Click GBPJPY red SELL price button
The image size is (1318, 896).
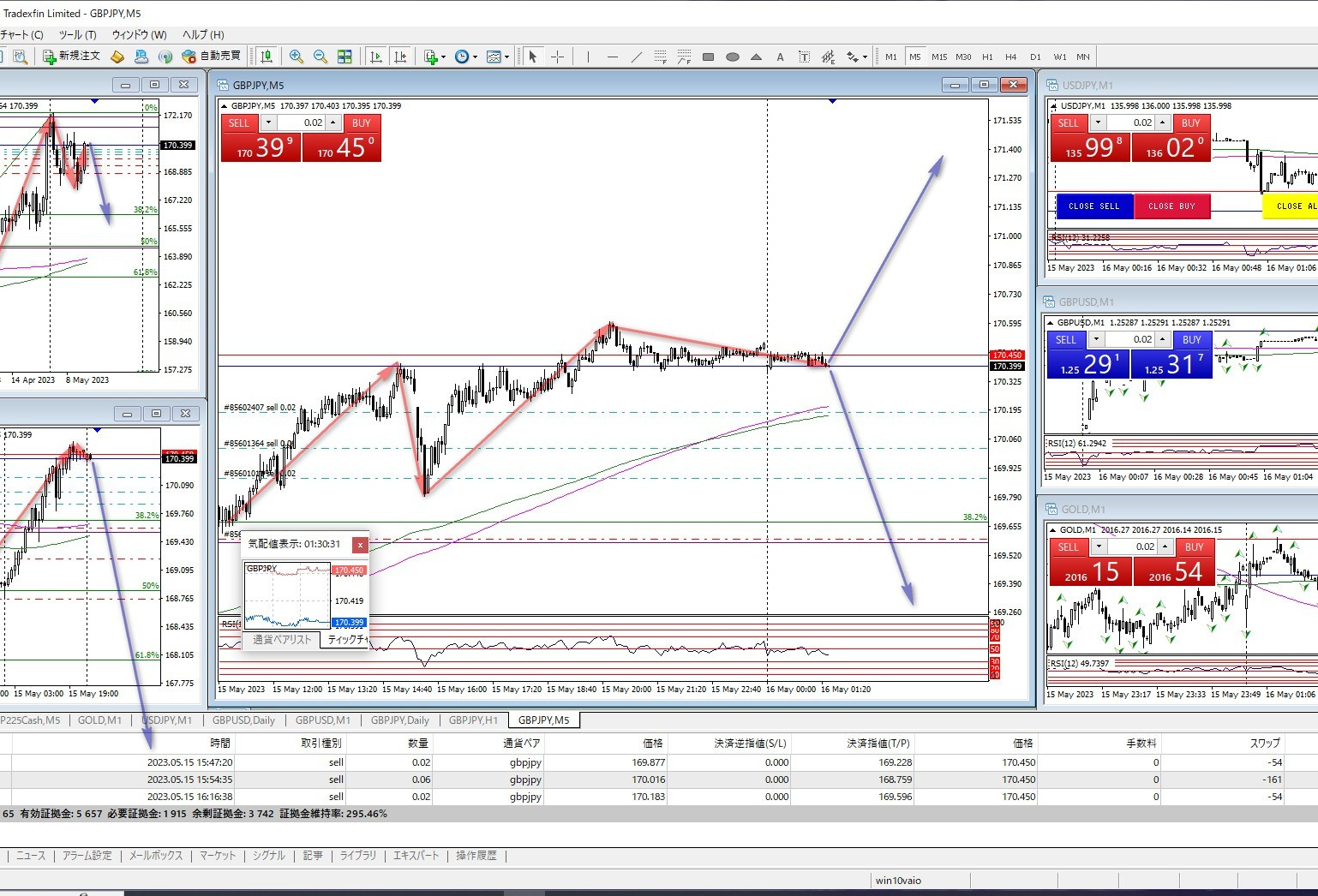click(x=261, y=148)
